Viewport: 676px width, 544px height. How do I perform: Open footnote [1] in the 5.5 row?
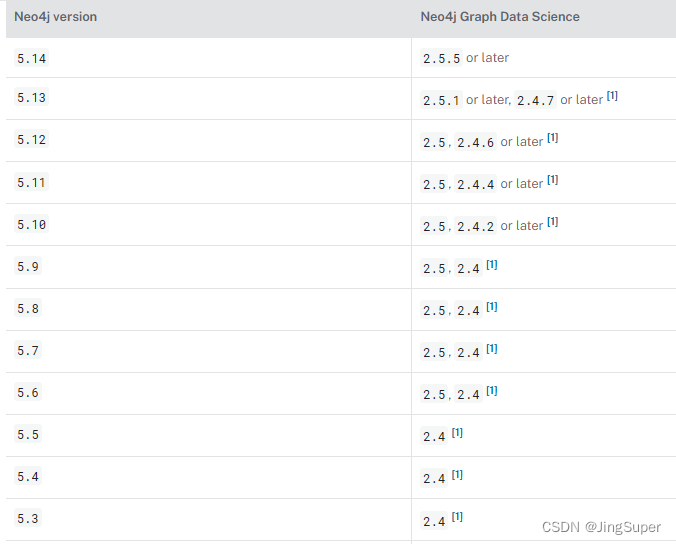[457, 432]
